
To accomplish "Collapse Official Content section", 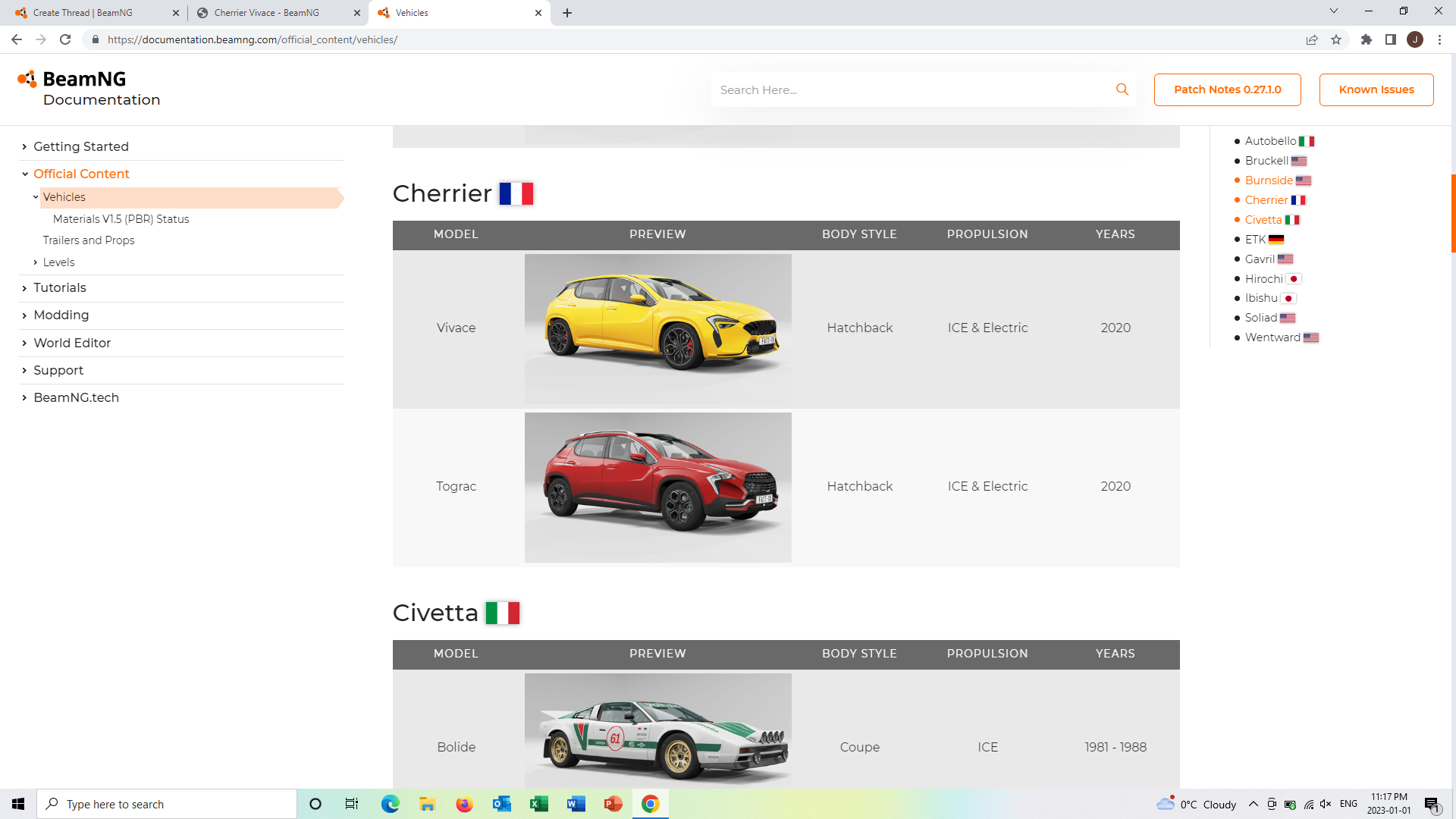I will click(25, 174).
